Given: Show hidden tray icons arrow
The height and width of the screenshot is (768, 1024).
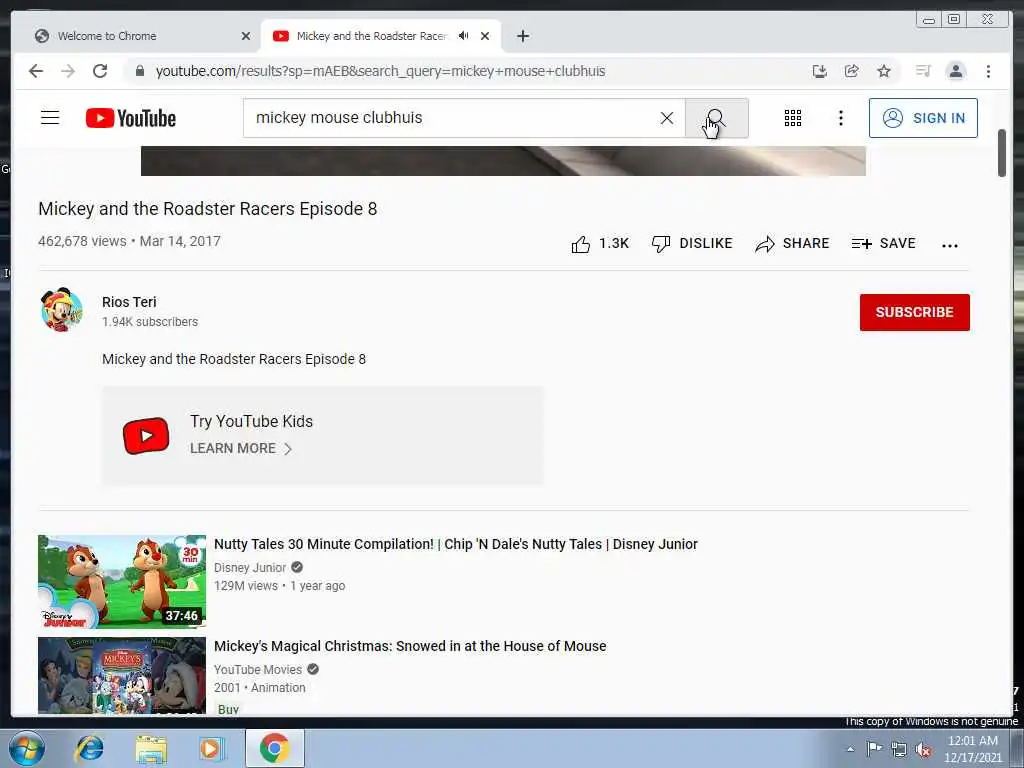Looking at the screenshot, I should (850, 749).
